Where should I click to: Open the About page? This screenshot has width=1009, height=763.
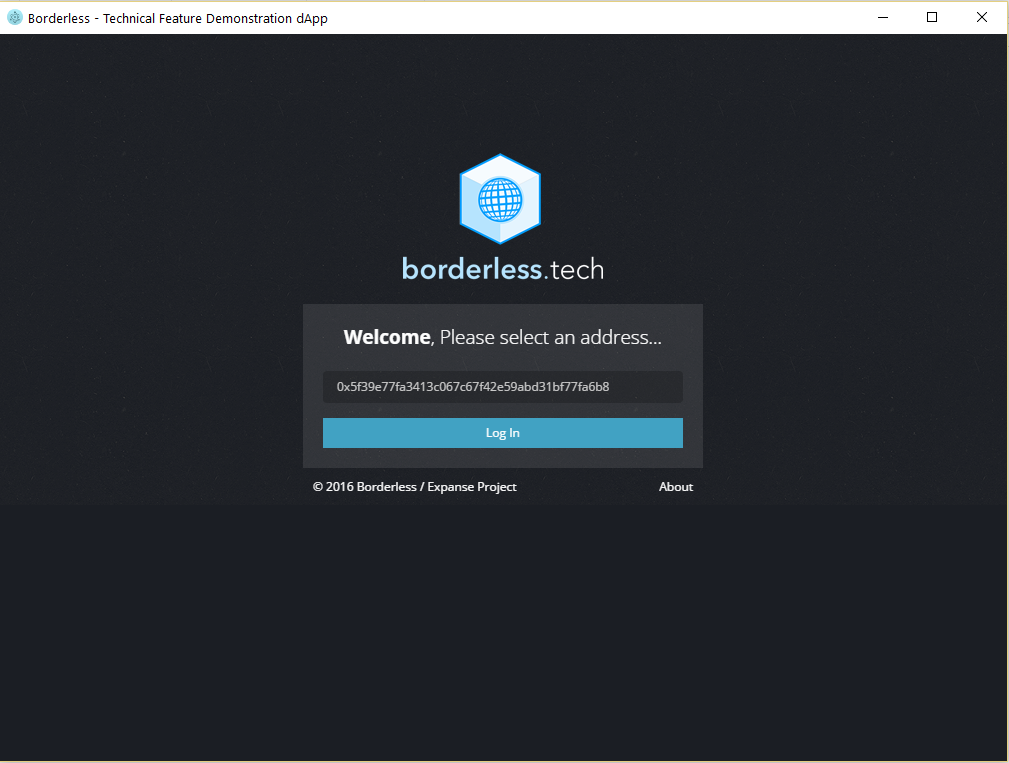point(675,486)
